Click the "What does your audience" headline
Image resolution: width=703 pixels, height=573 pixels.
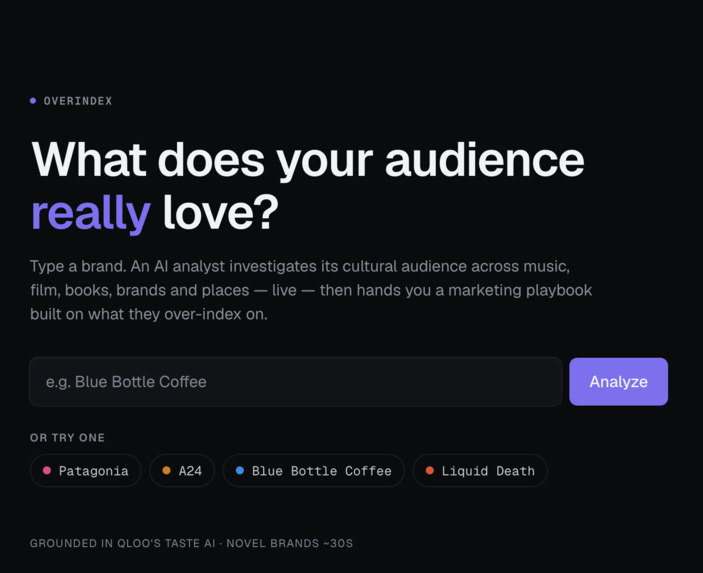click(308, 160)
